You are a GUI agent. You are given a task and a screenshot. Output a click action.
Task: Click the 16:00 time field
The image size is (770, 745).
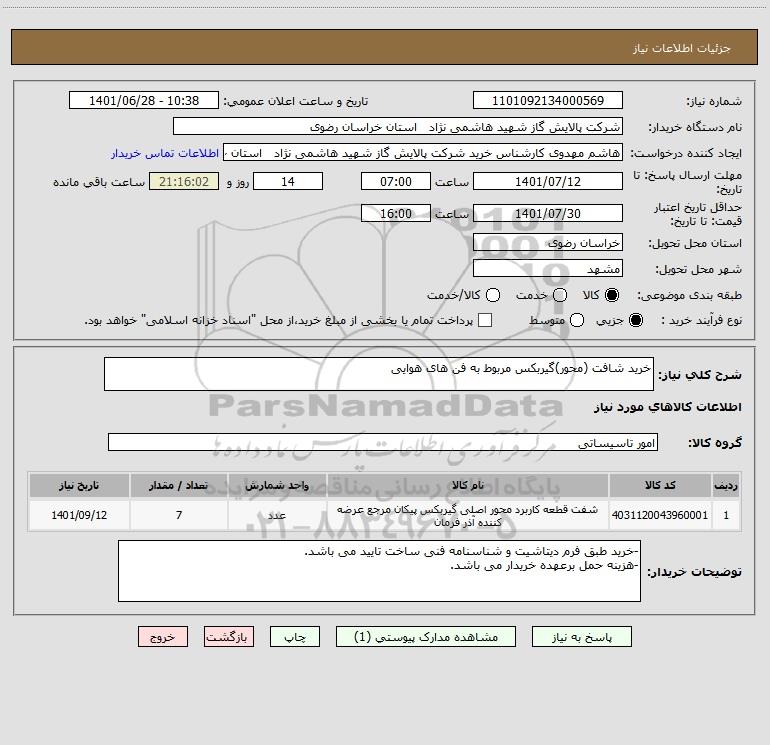(x=396, y=213)
